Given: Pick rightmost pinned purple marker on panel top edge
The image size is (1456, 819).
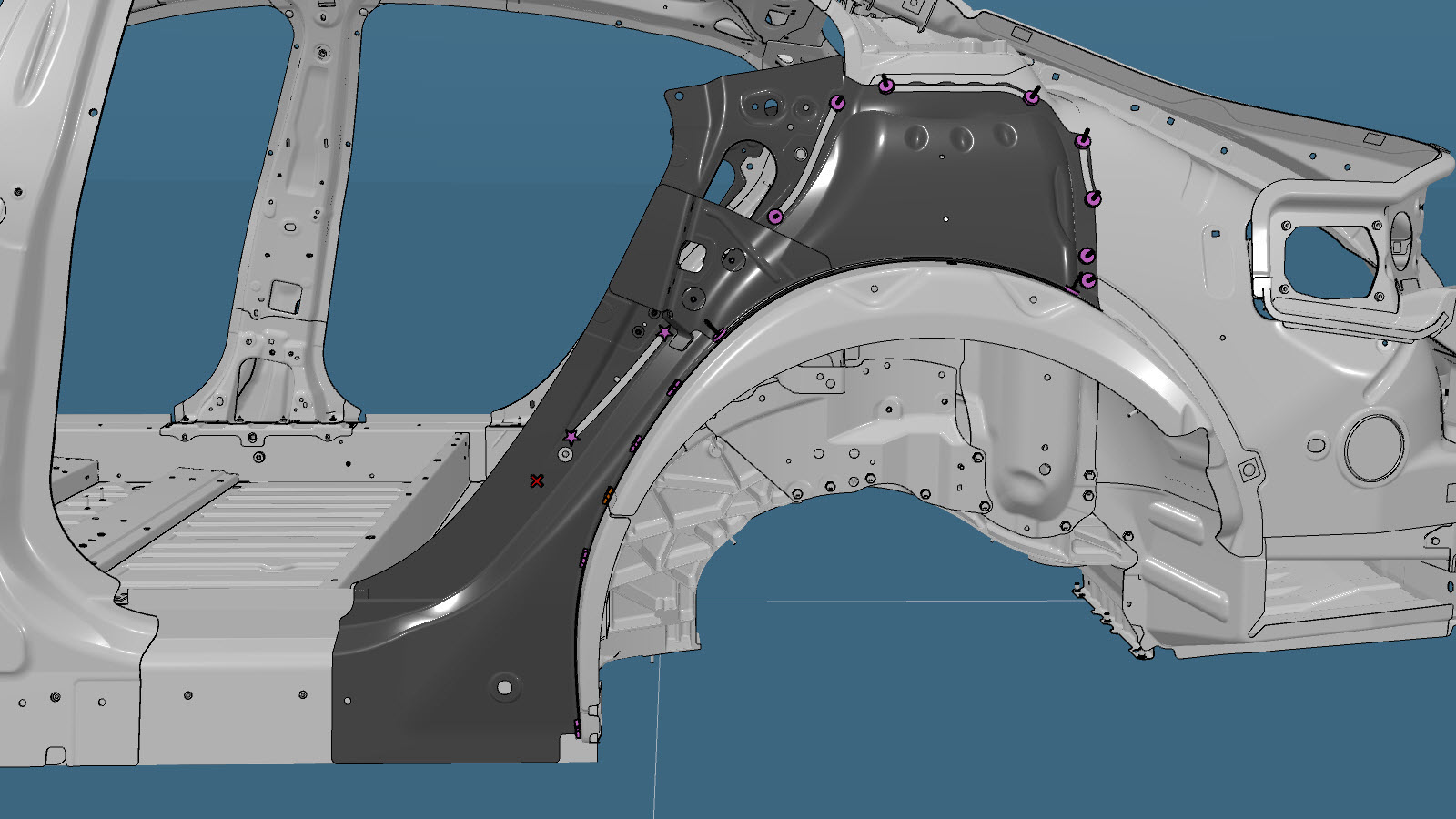Looking at the screenshot, I should pyautogui.click(x=1031, y=96).
